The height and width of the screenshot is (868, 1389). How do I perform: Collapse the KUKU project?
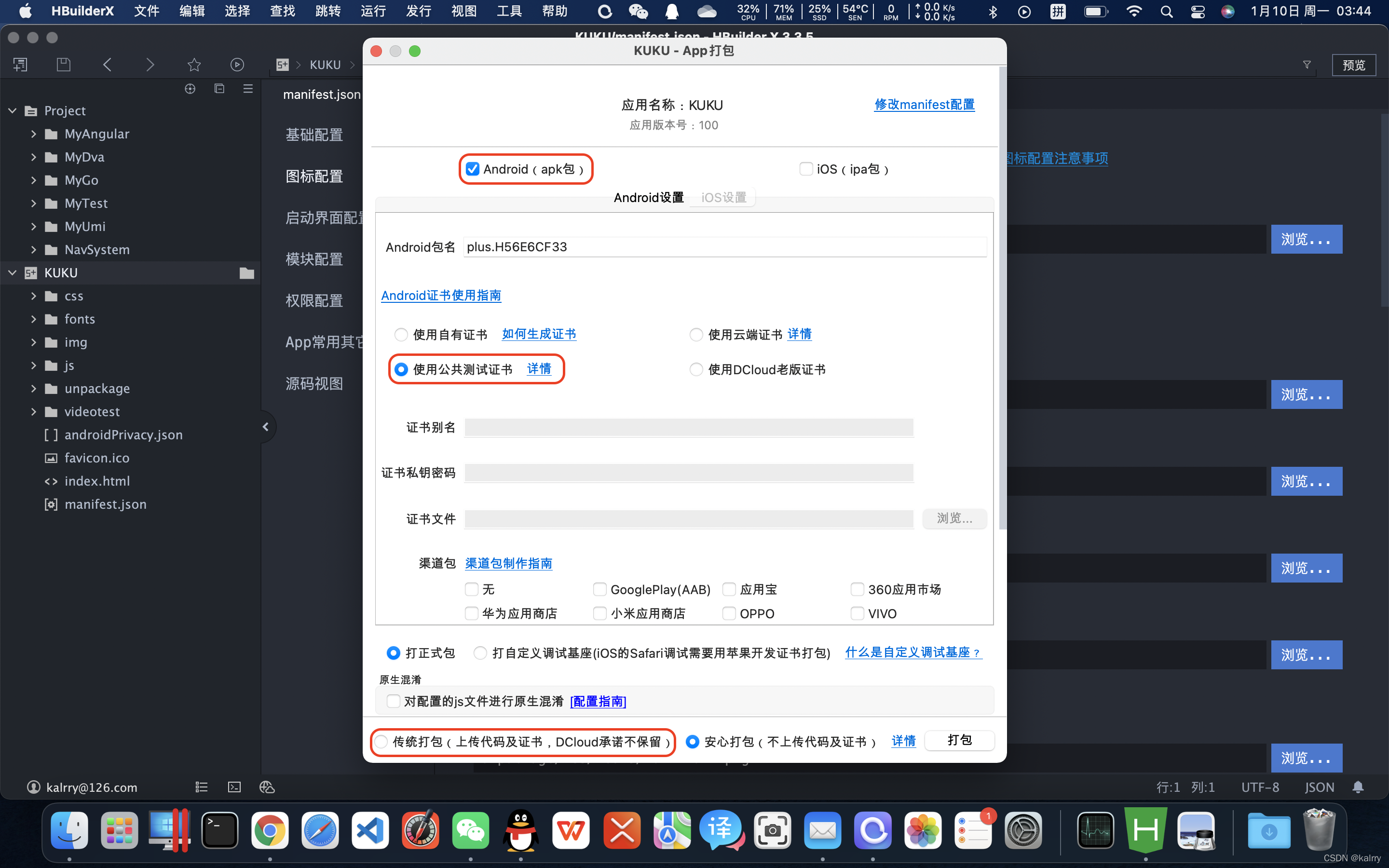(x=12, y=272)
